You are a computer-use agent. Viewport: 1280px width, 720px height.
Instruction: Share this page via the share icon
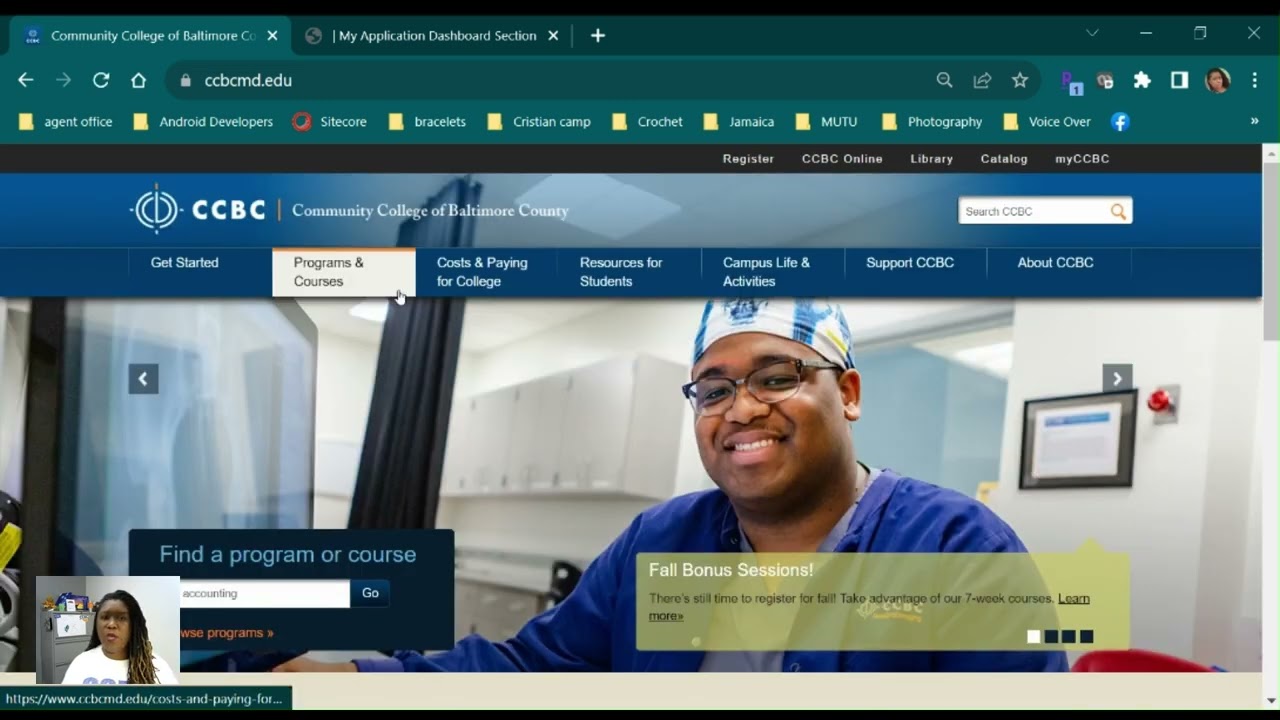[982, 80]
